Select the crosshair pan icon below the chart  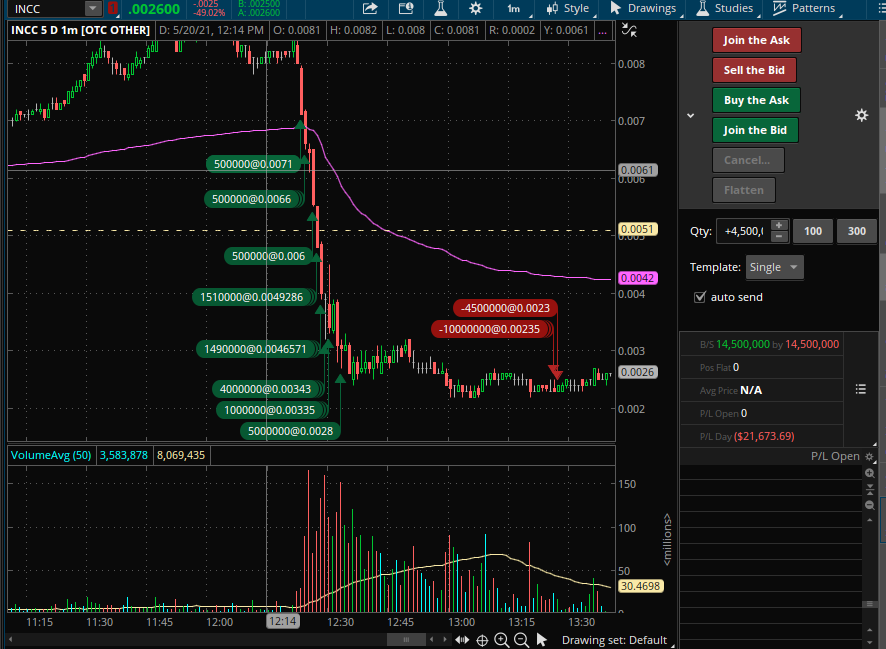[482, 640]
